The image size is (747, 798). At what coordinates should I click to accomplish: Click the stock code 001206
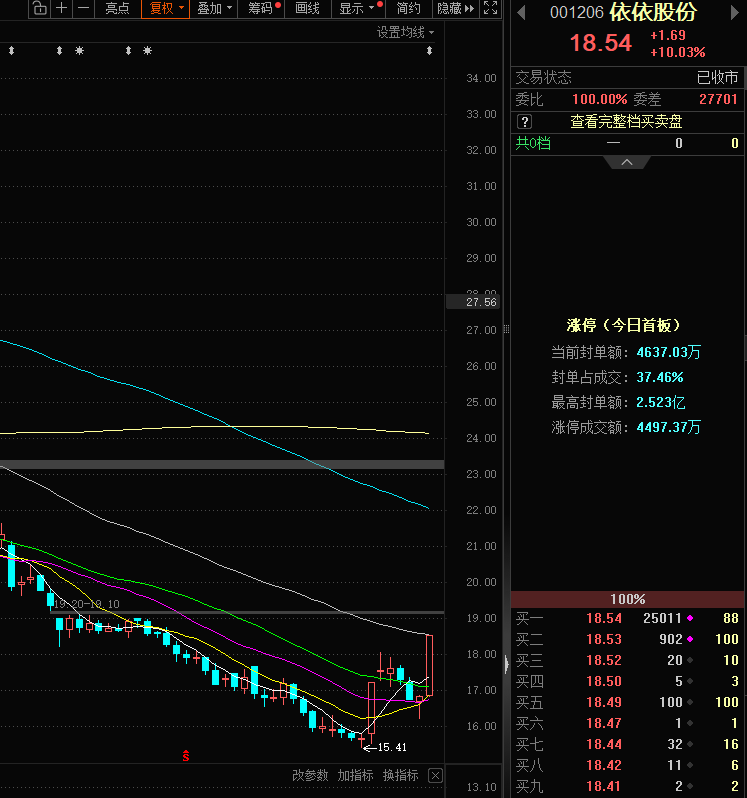pos(577,13)
